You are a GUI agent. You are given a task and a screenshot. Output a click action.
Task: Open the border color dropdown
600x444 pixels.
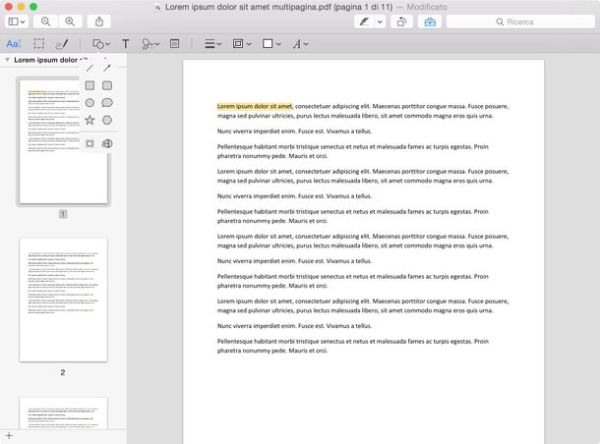coord(242,44)
